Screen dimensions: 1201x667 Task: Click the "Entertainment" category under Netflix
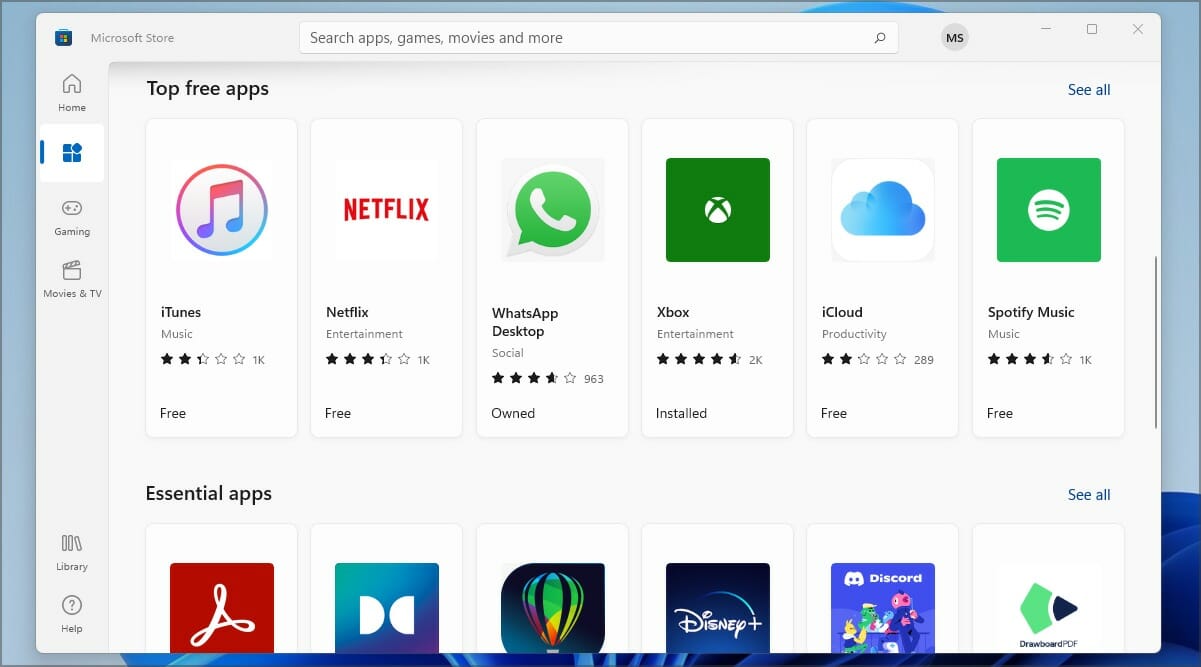pyautogui.click(x=364, y=334)
